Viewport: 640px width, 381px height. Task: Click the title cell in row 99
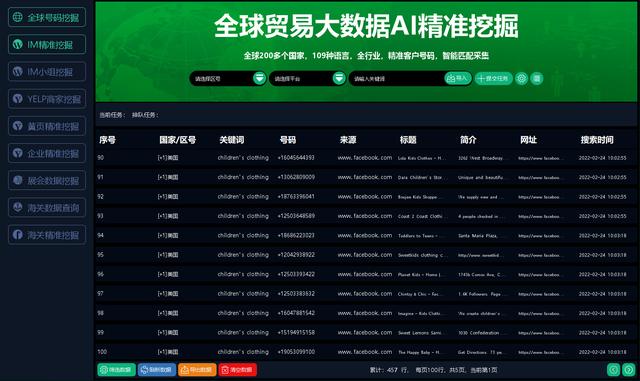420,333
